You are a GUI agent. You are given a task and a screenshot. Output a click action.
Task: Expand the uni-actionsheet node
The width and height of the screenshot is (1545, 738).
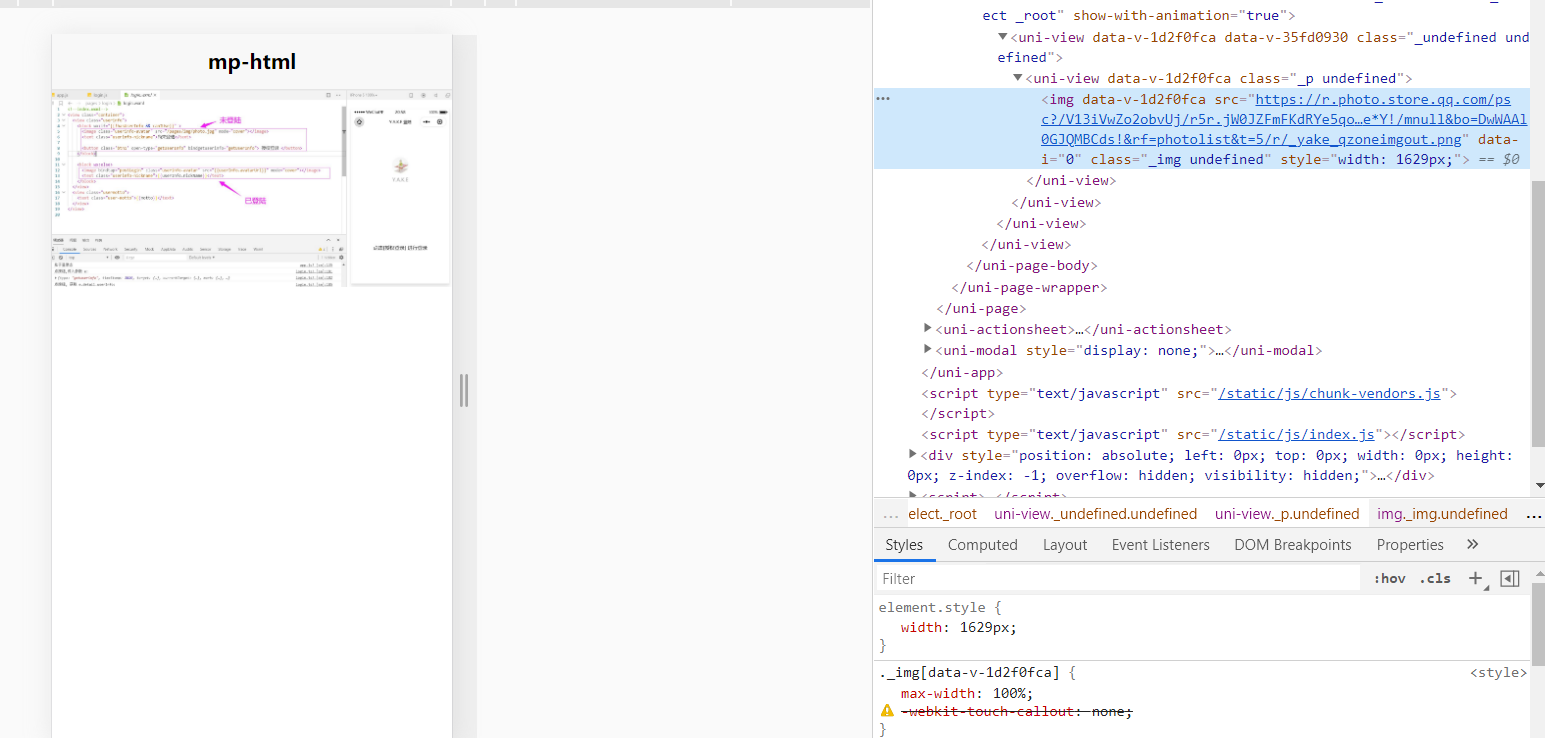tap(927, 328)
